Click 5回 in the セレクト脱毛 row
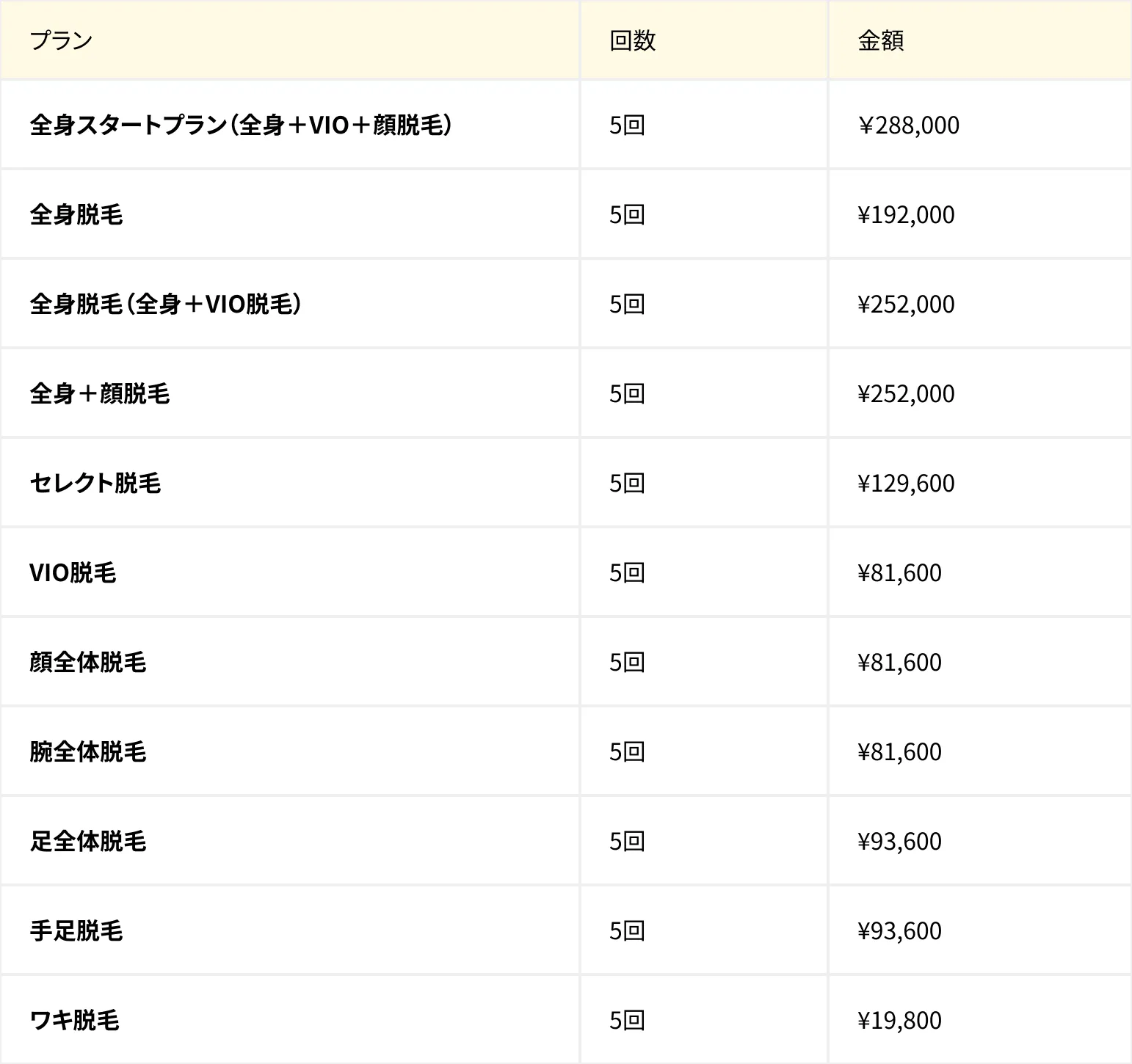The width and height of the screenshot is (1132, 1064). (627, 484)
